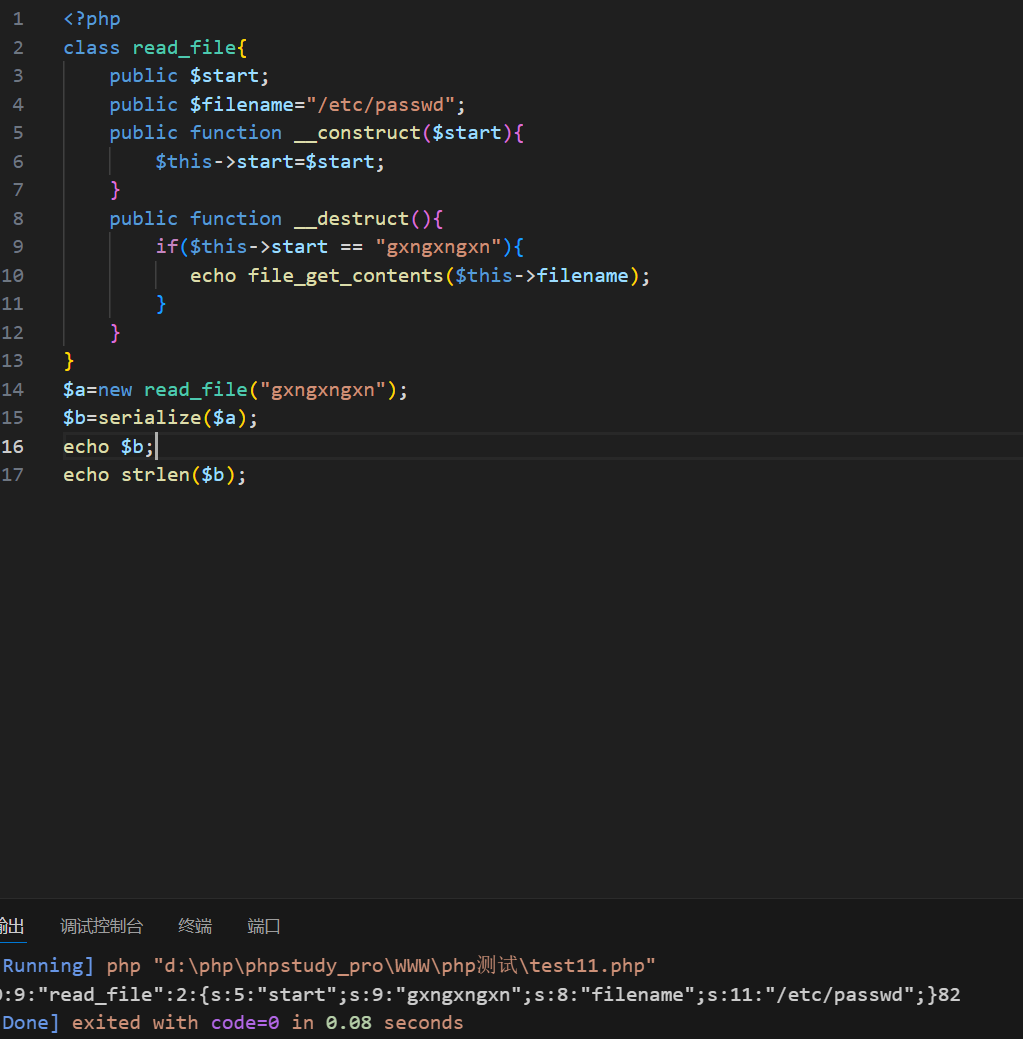Click the __destruct function name
Screen dimensions: 1023x1039
pyautogui.click(x=351, y=218)
